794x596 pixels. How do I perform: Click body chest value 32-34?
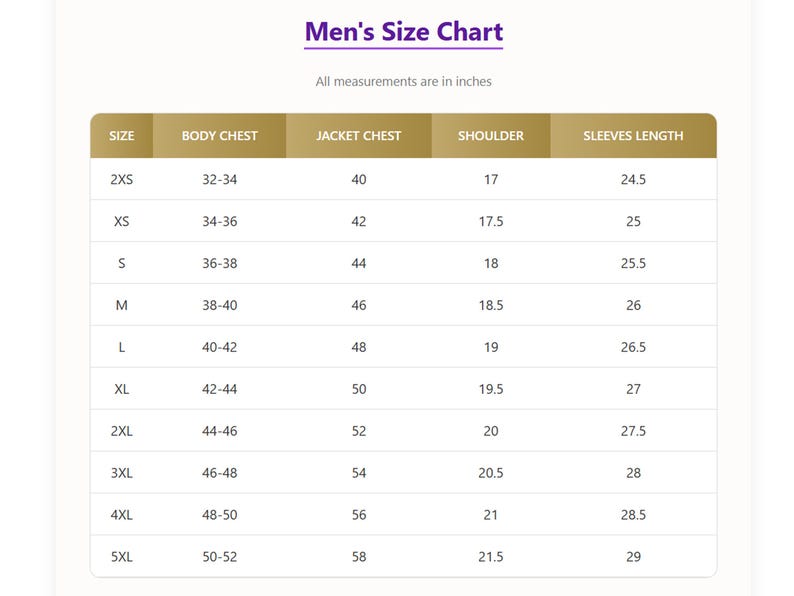[x=219, y=179]
